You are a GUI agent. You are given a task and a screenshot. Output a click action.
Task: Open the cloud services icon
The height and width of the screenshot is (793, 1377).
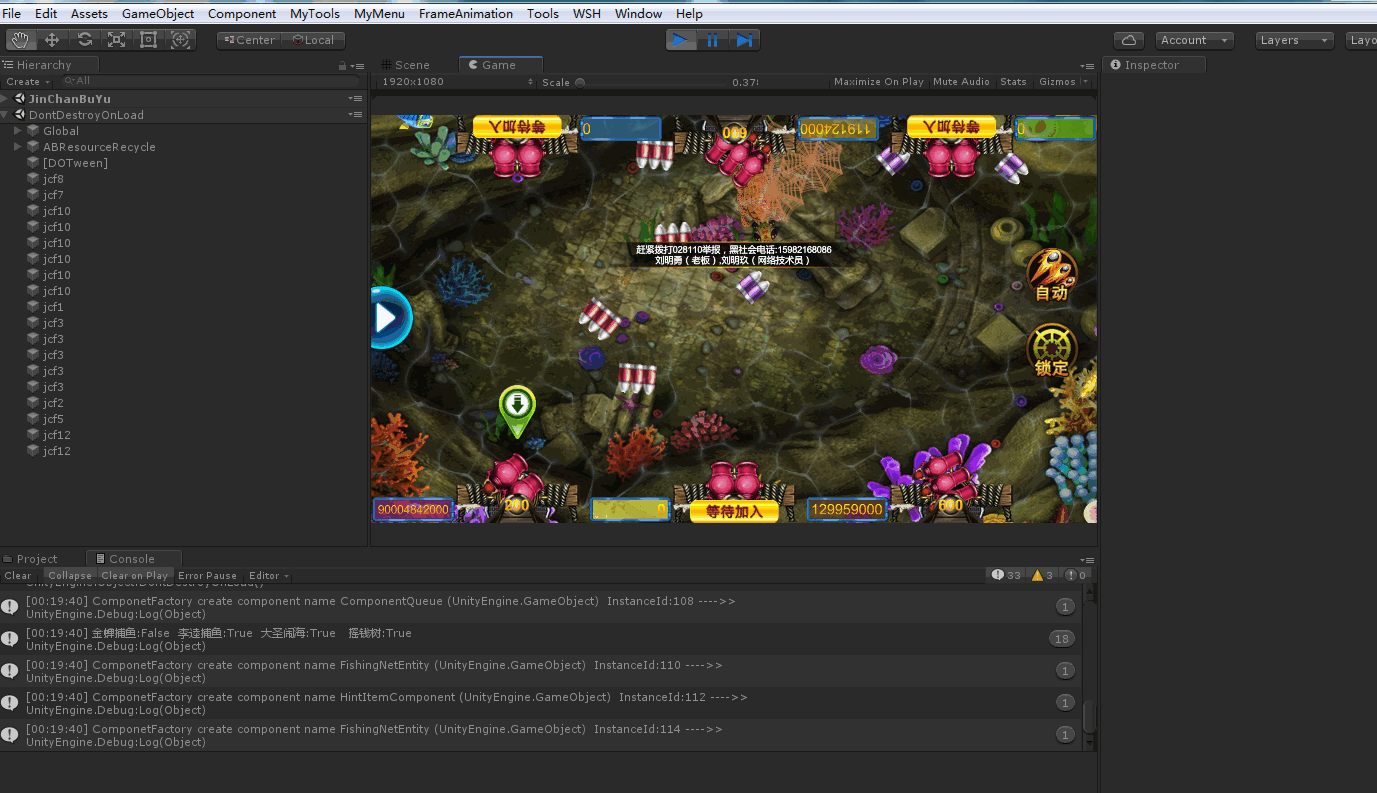pyautogui.click(x=1129, y=40)
